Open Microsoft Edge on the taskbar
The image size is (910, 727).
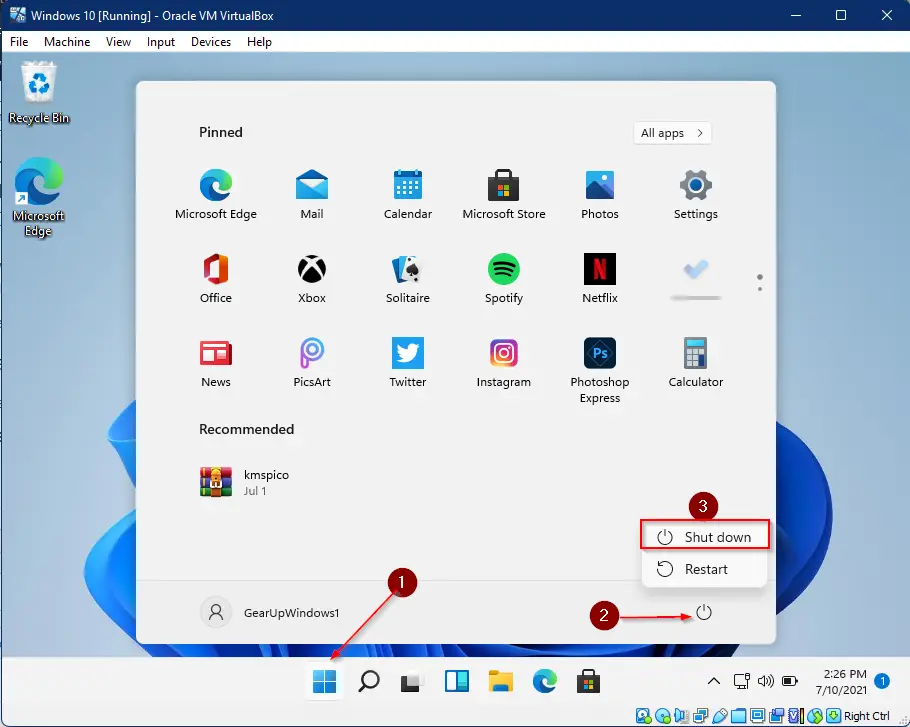point(544,681)
